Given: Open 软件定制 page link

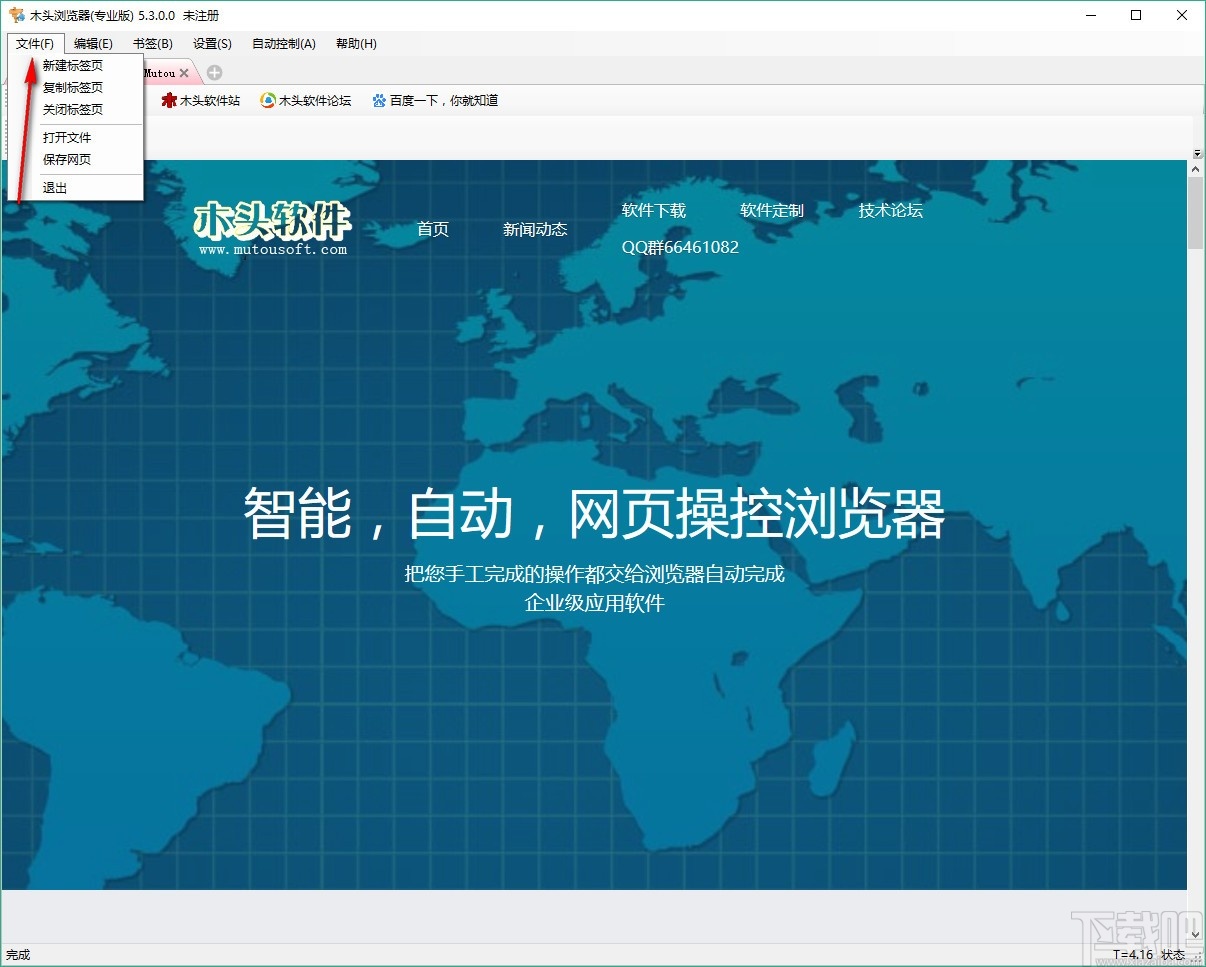Looking at the screenshot, I should click(772, 210).
